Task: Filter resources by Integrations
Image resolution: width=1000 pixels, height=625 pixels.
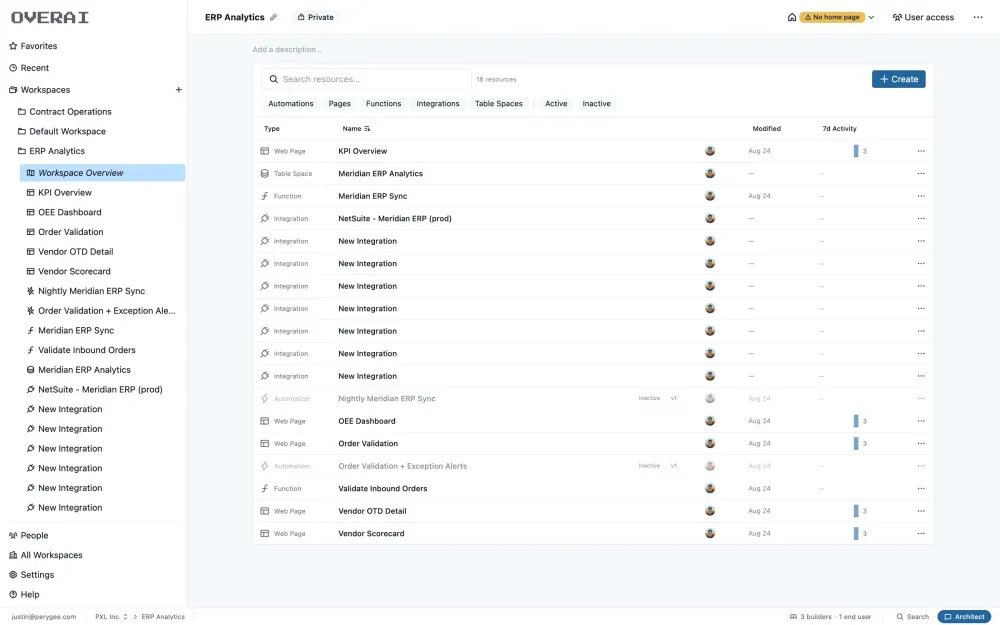Action: click(438, 103)
